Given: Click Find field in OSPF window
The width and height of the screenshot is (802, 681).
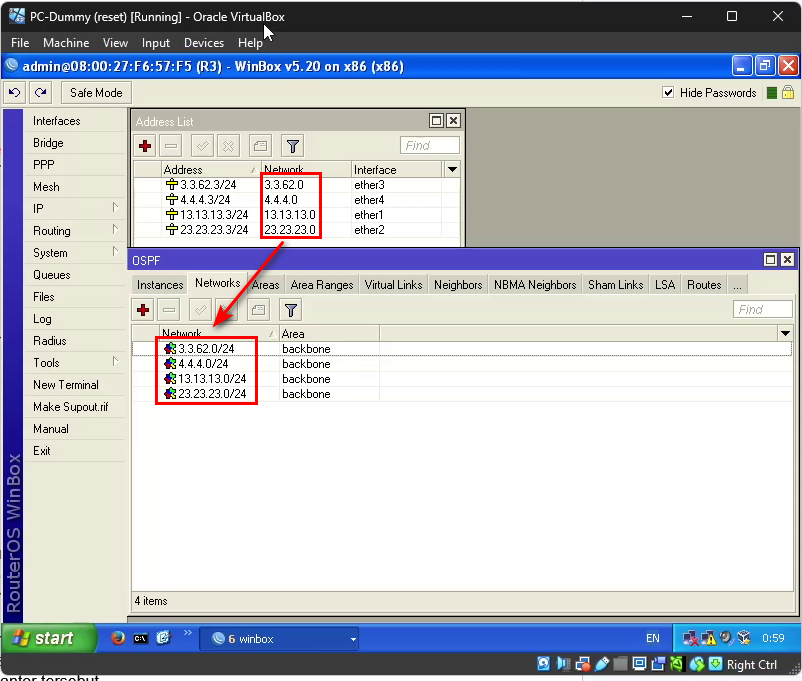Looking at the screenshot, I should coord(763,309).
